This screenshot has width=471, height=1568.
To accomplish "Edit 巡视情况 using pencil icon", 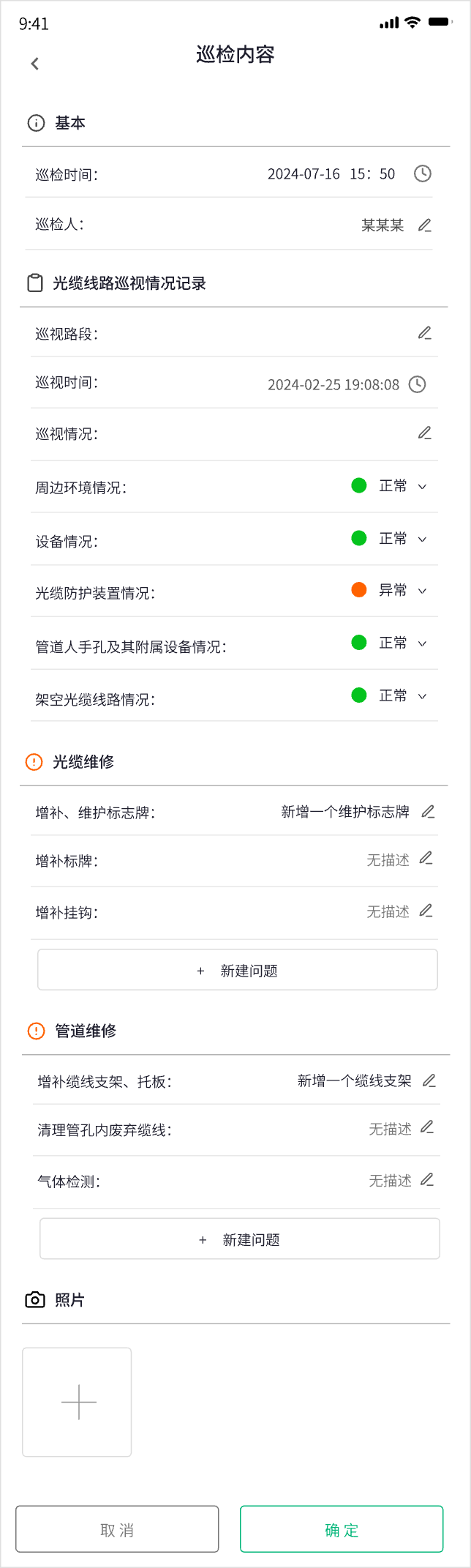I will (425, 433).
